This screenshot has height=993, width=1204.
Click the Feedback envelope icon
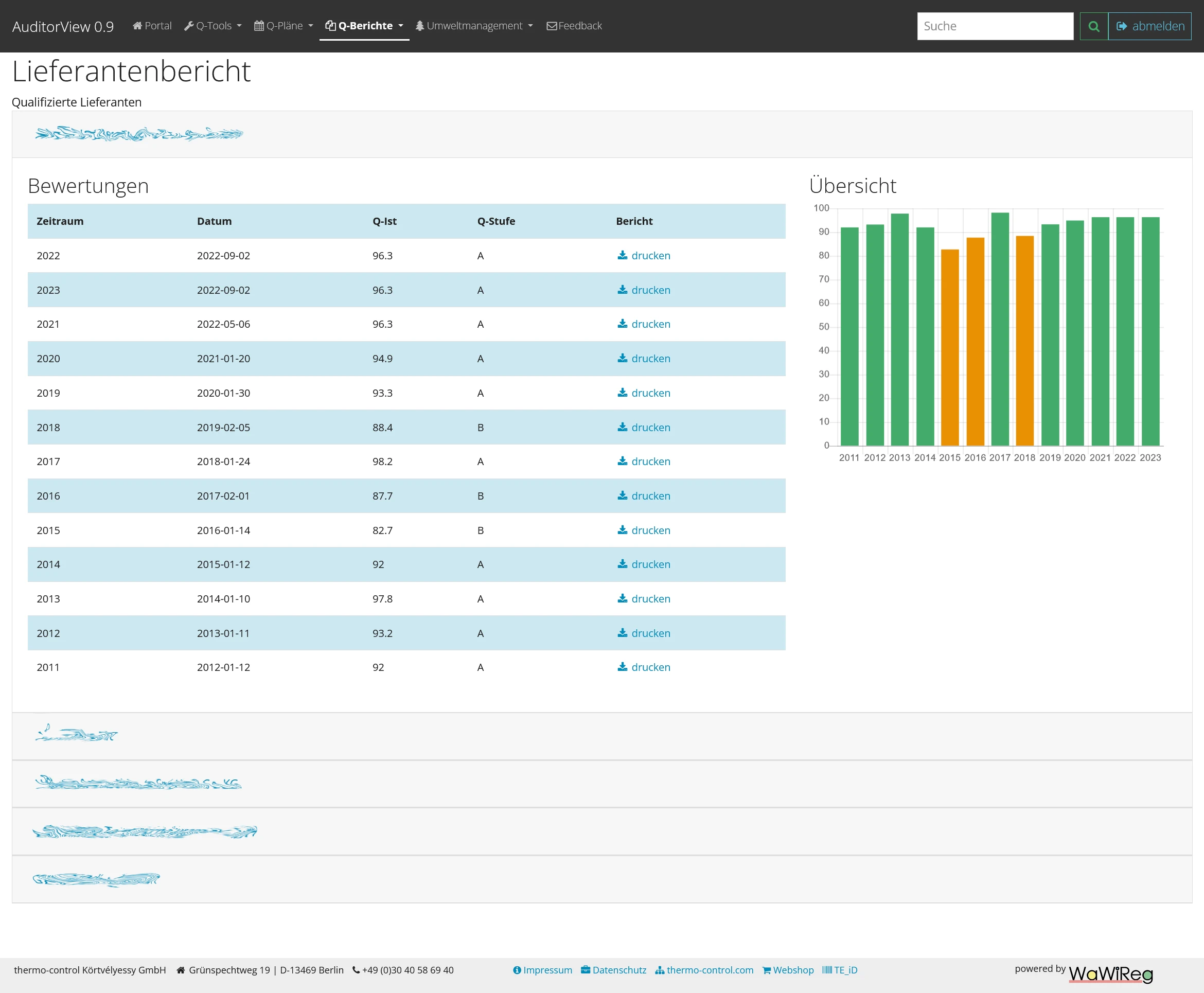(x=553, y=26)
